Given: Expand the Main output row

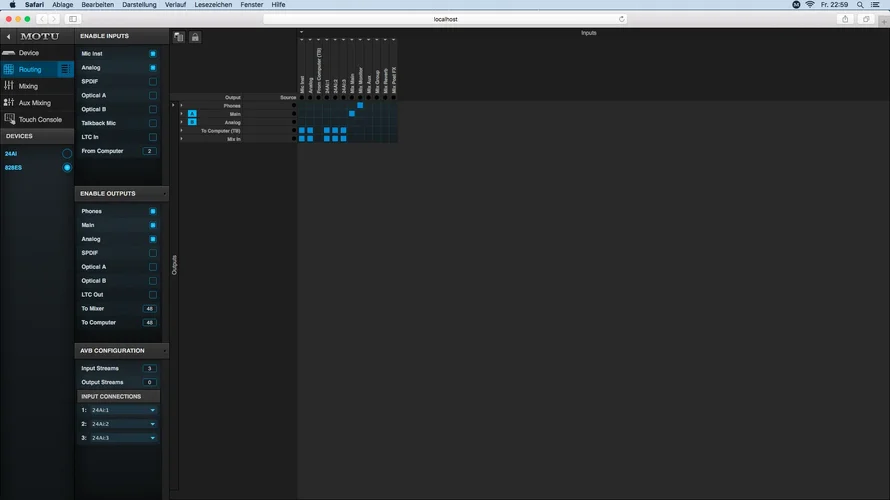Looking at the screenshot, I should [182, 114].
